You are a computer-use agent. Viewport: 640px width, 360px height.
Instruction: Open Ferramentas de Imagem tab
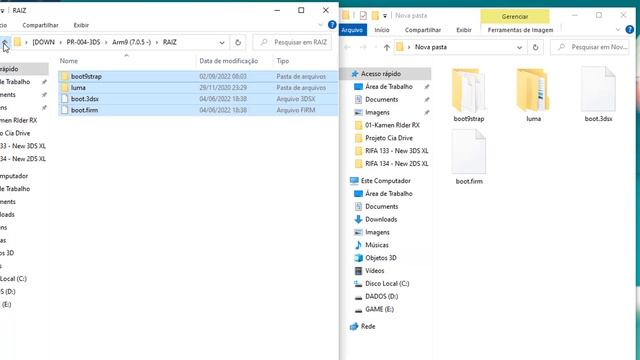(x=520, y=30)
